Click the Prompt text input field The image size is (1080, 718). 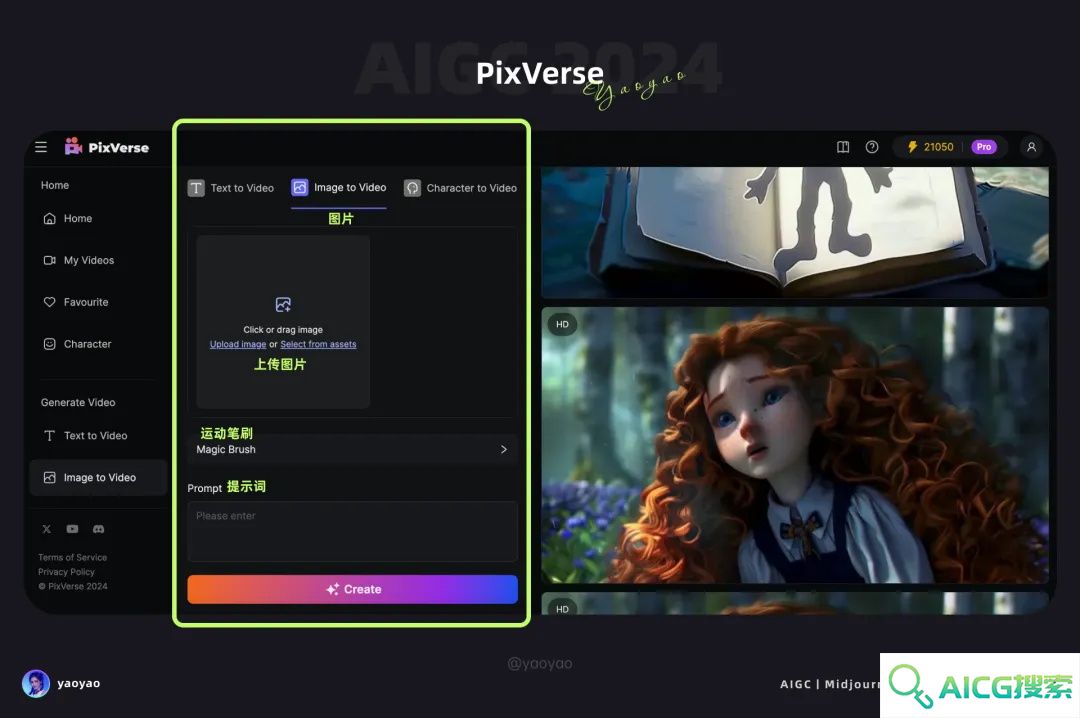point(353,531)
